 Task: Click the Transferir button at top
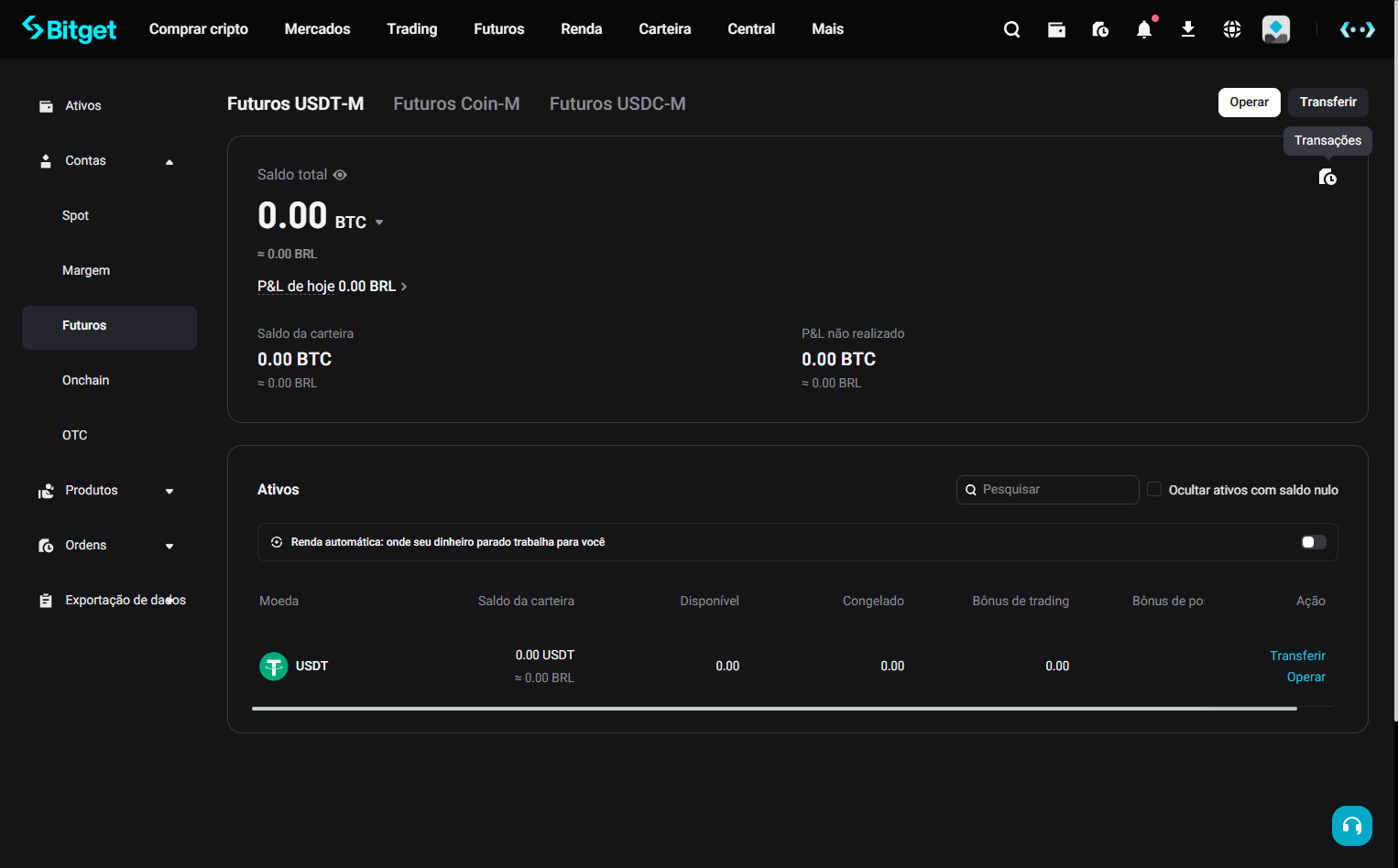coord(1327,102)
